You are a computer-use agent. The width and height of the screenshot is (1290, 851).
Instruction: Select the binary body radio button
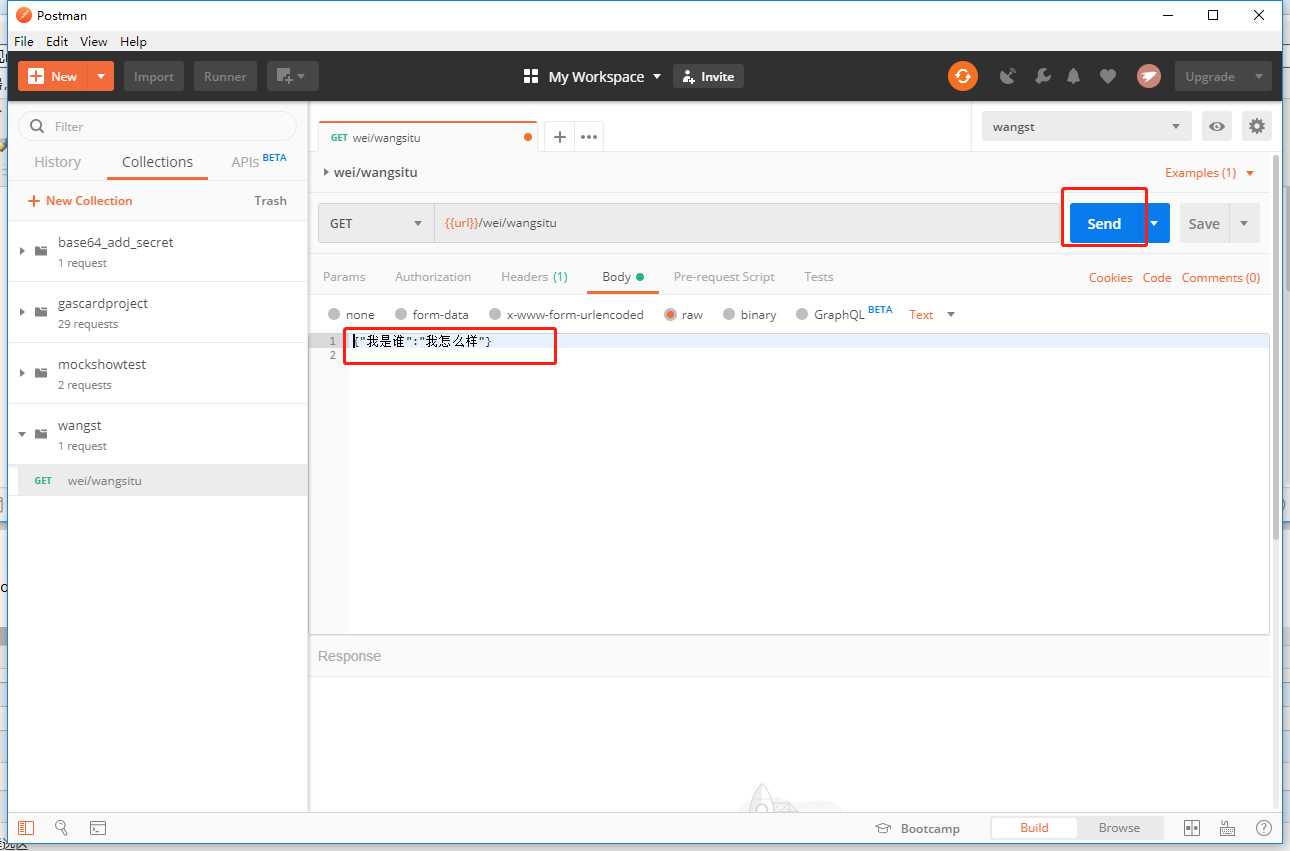point(729,314)
